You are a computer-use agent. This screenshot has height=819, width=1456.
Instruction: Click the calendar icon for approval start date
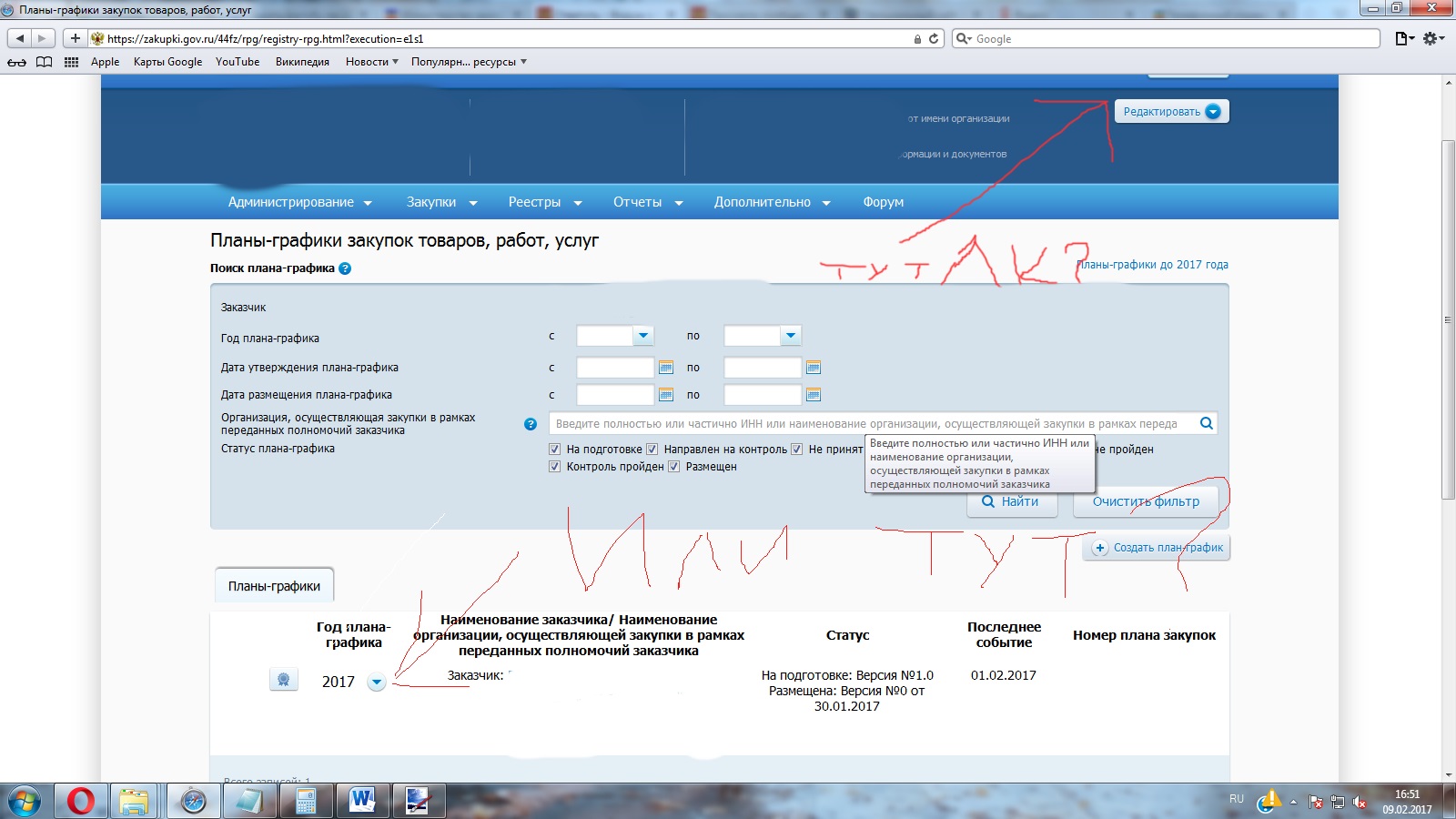[666, 368]
